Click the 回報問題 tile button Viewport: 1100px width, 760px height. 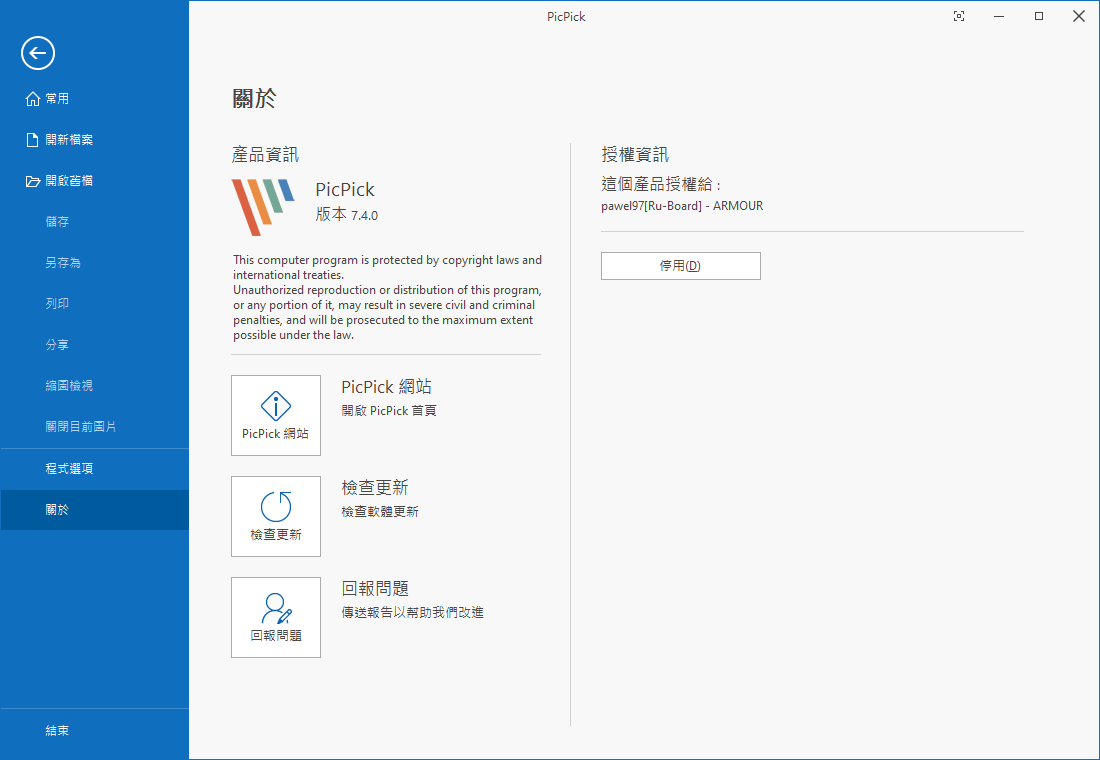point(276,618)
